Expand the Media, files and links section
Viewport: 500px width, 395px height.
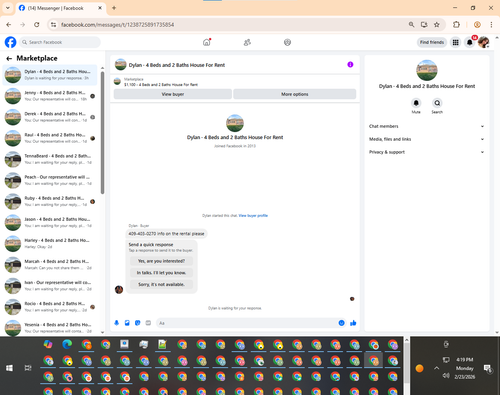click(426, 139)
